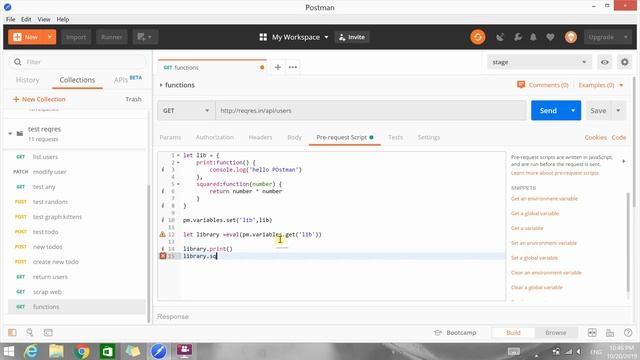This screenshot has height=360, width=640.
Task: Open the notifications bell
Action: click(533, 37)
